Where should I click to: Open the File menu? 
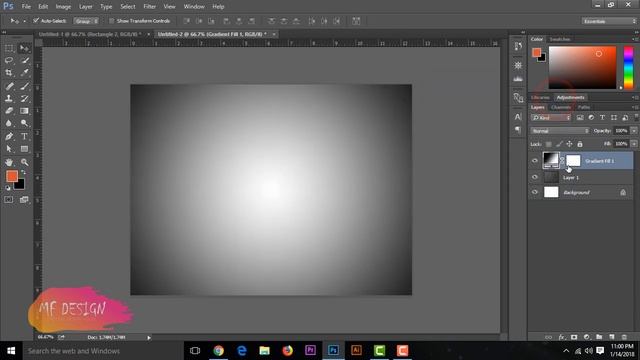[26, 7]
